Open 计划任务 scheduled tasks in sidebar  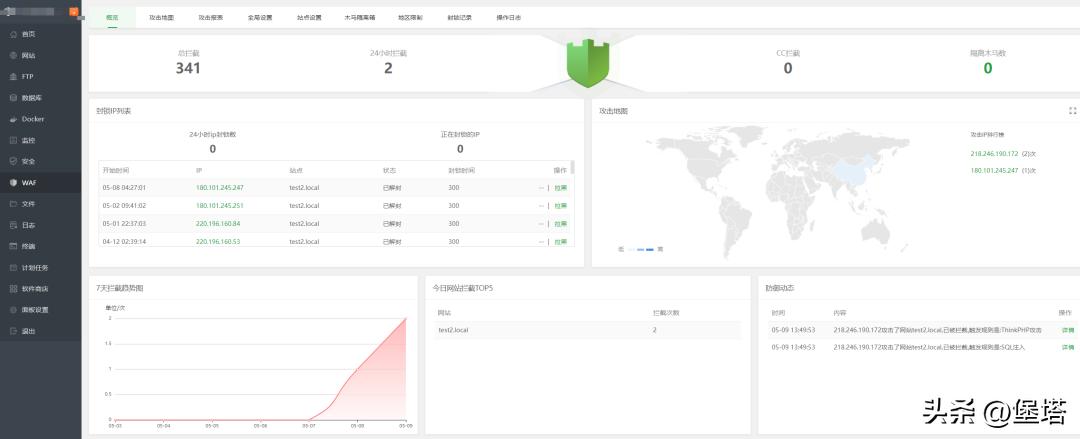coord(34,268)
